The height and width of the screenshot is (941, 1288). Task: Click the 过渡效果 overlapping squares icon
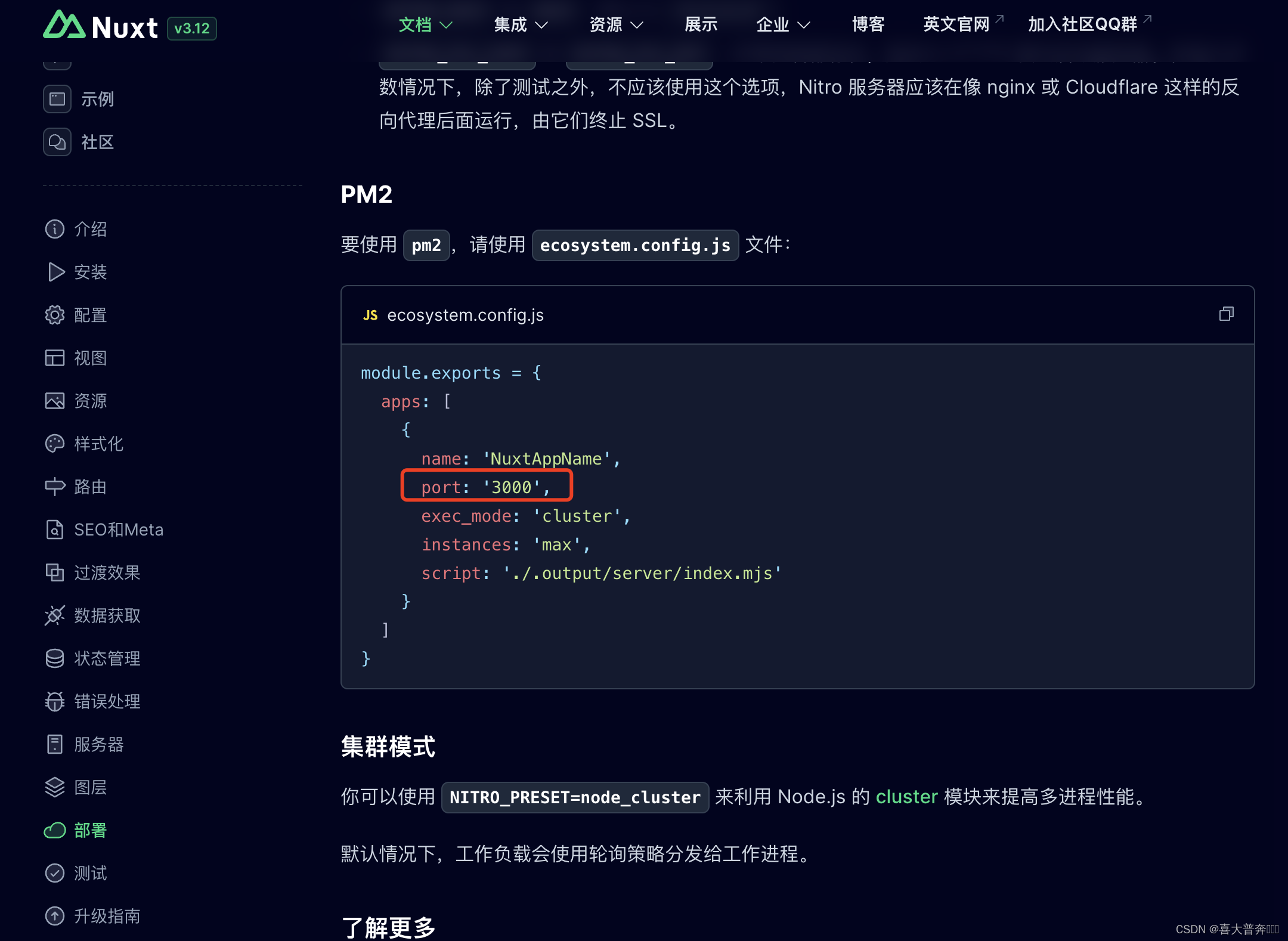[55, 572]
